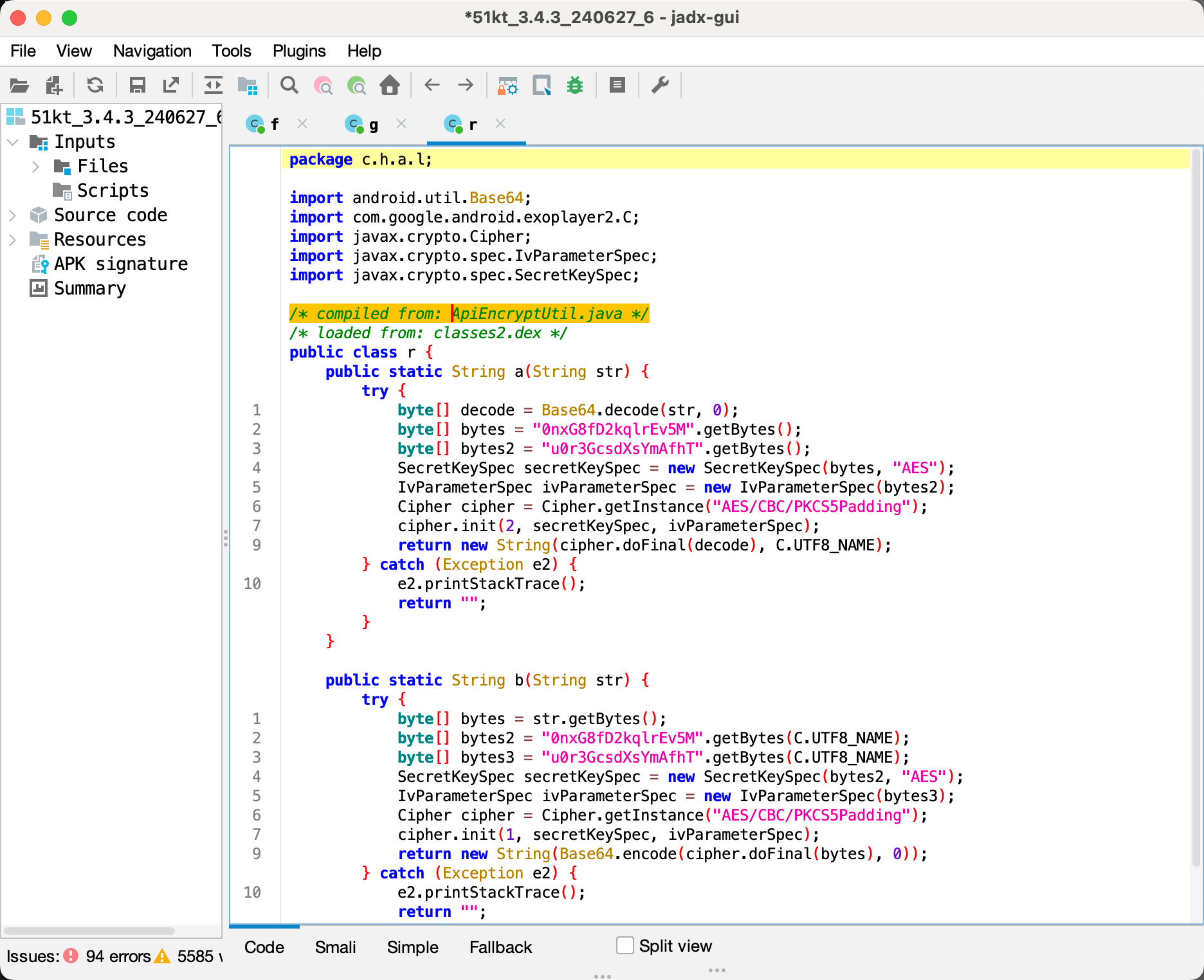Viewport: 1204px width, 980px height.
Task: Switch to the Fallback view tab
Action: (500, 947)
